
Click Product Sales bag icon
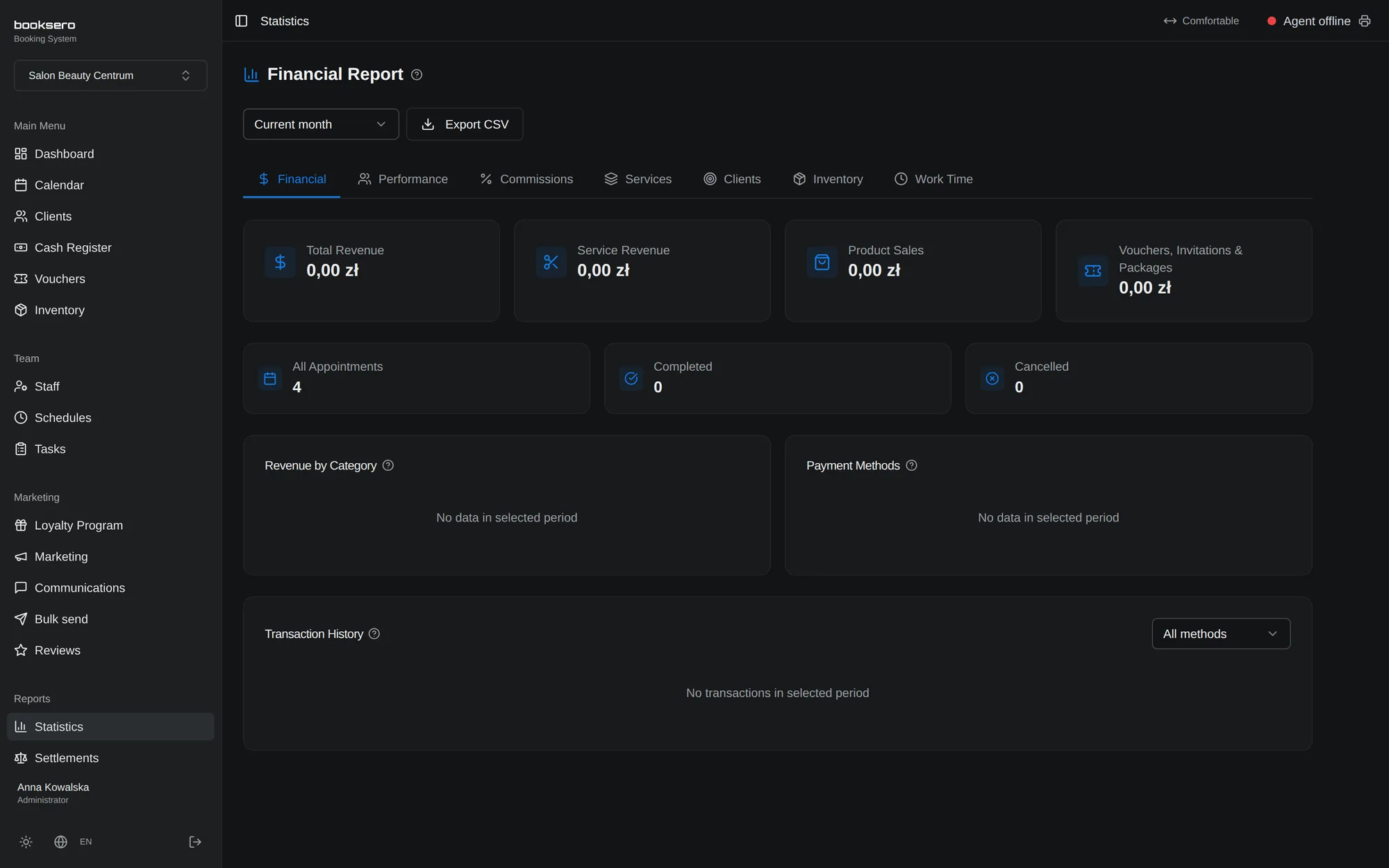tap(822, 262)
